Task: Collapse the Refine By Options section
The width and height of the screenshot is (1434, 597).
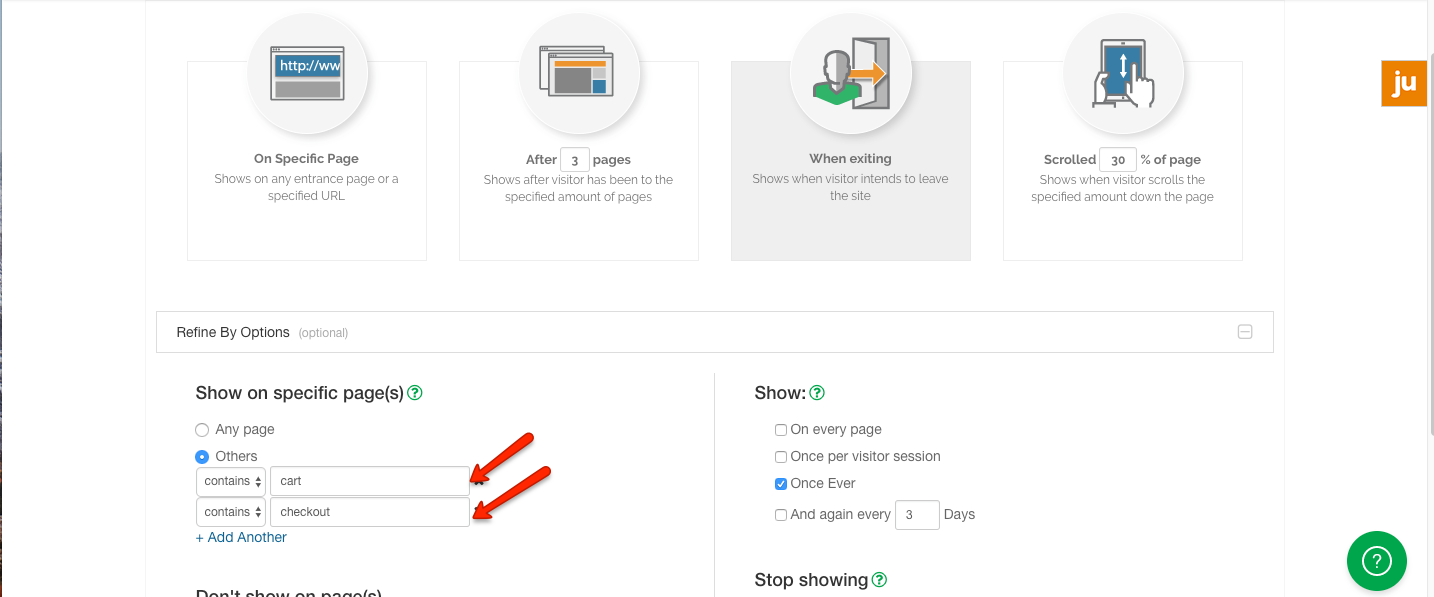Action: point(1245,332)
